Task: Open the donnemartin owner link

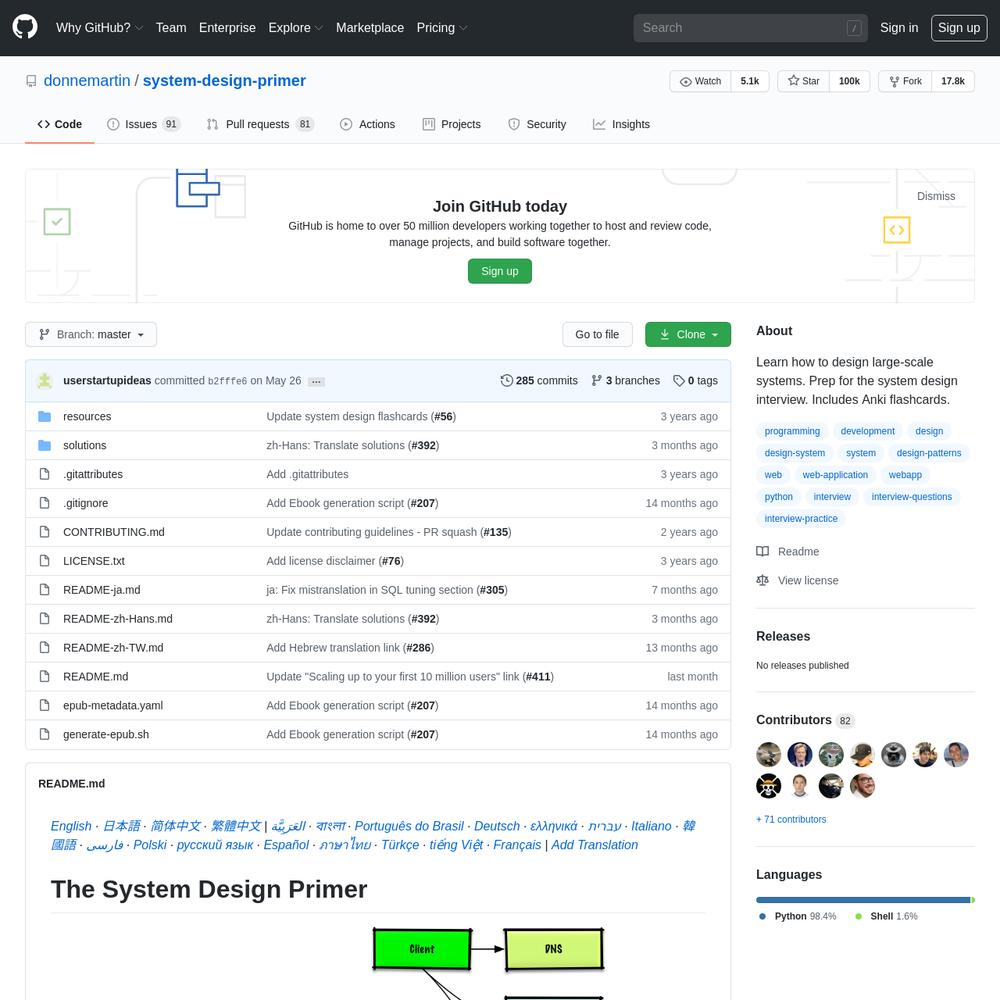Action: (87, 81)
